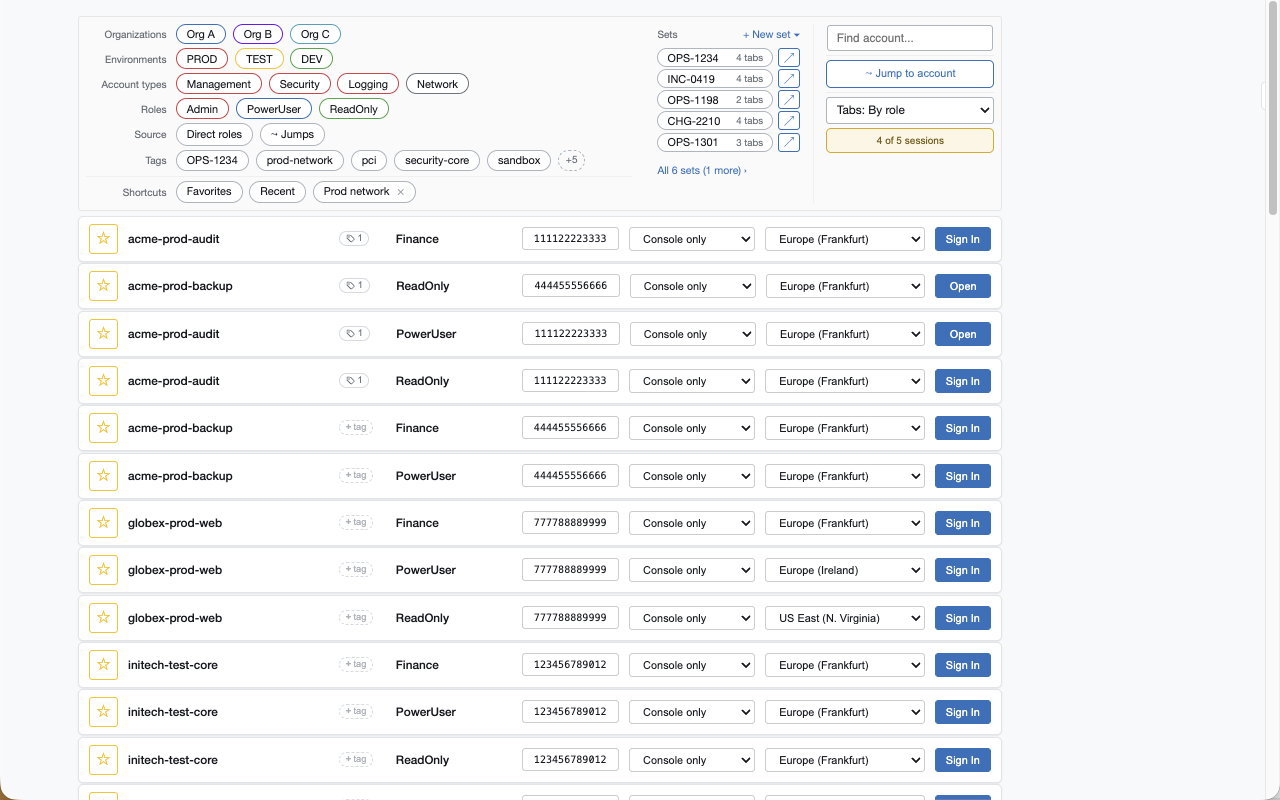Click the account ID field on initech-test-core Finance row

(x=571, y=665)
